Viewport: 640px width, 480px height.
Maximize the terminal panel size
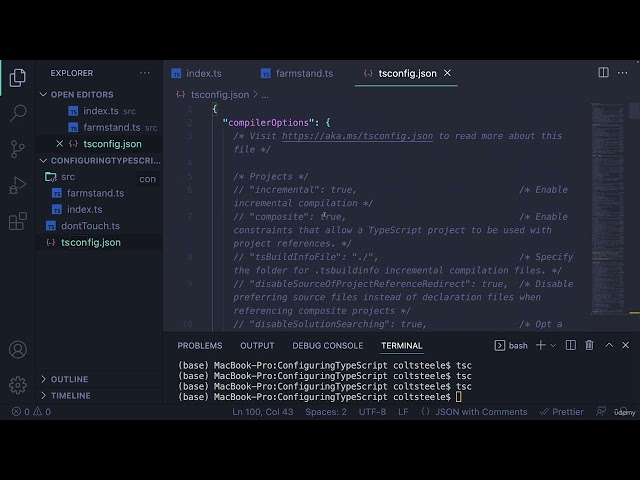(608, 345)
